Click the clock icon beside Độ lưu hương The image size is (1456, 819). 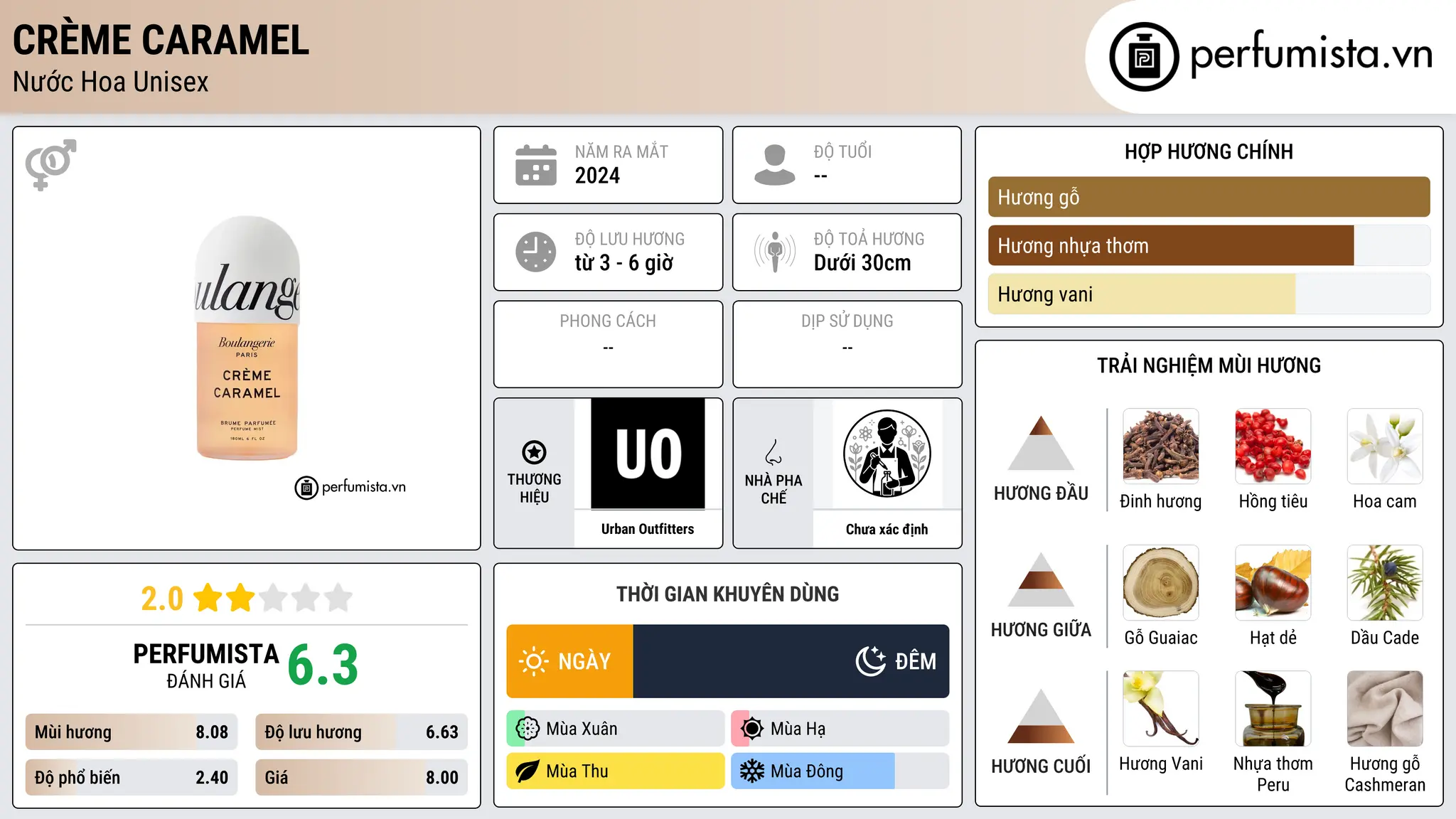pos(536,252)
